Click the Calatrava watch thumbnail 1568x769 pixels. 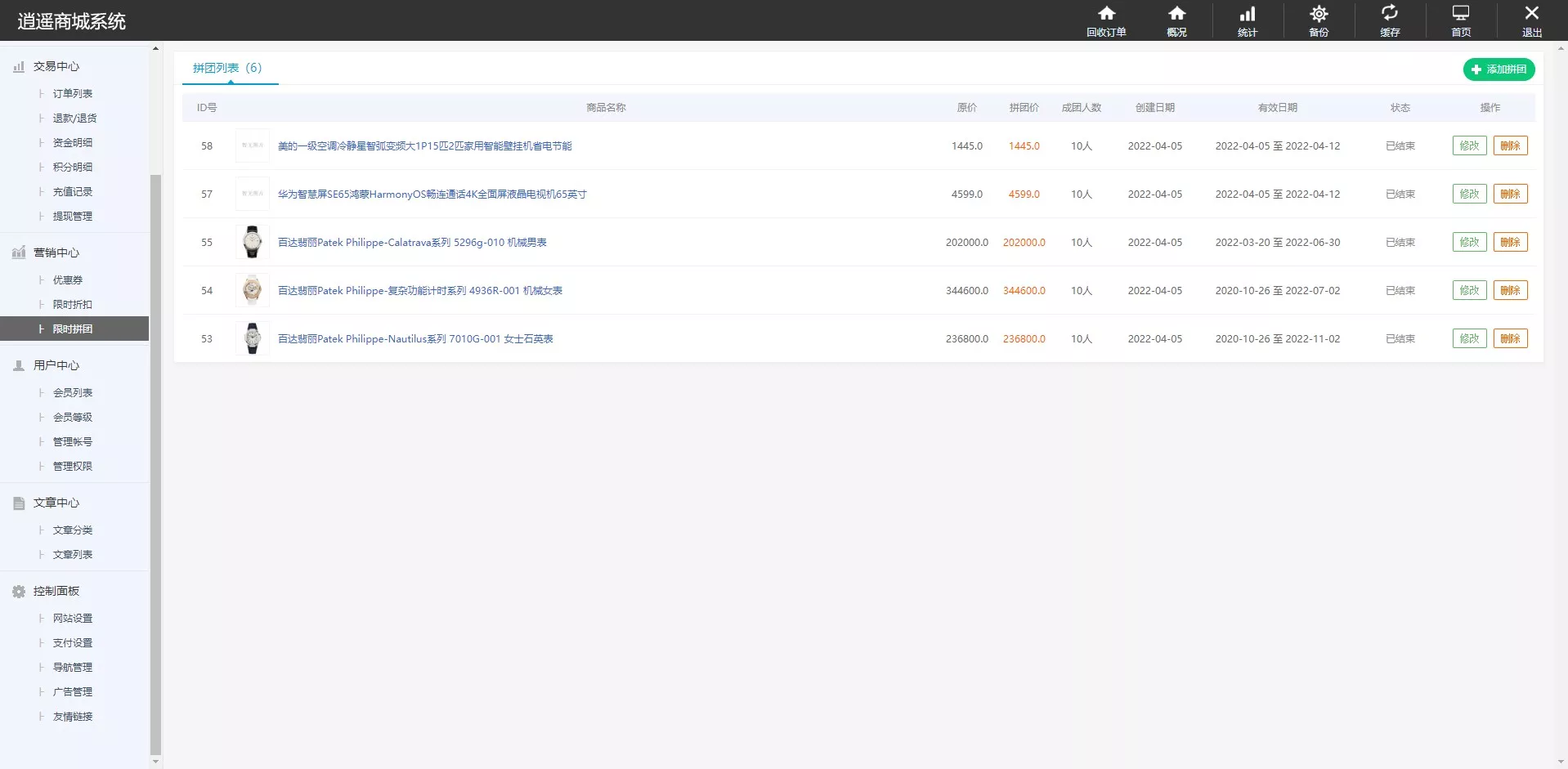click(252, 242)
